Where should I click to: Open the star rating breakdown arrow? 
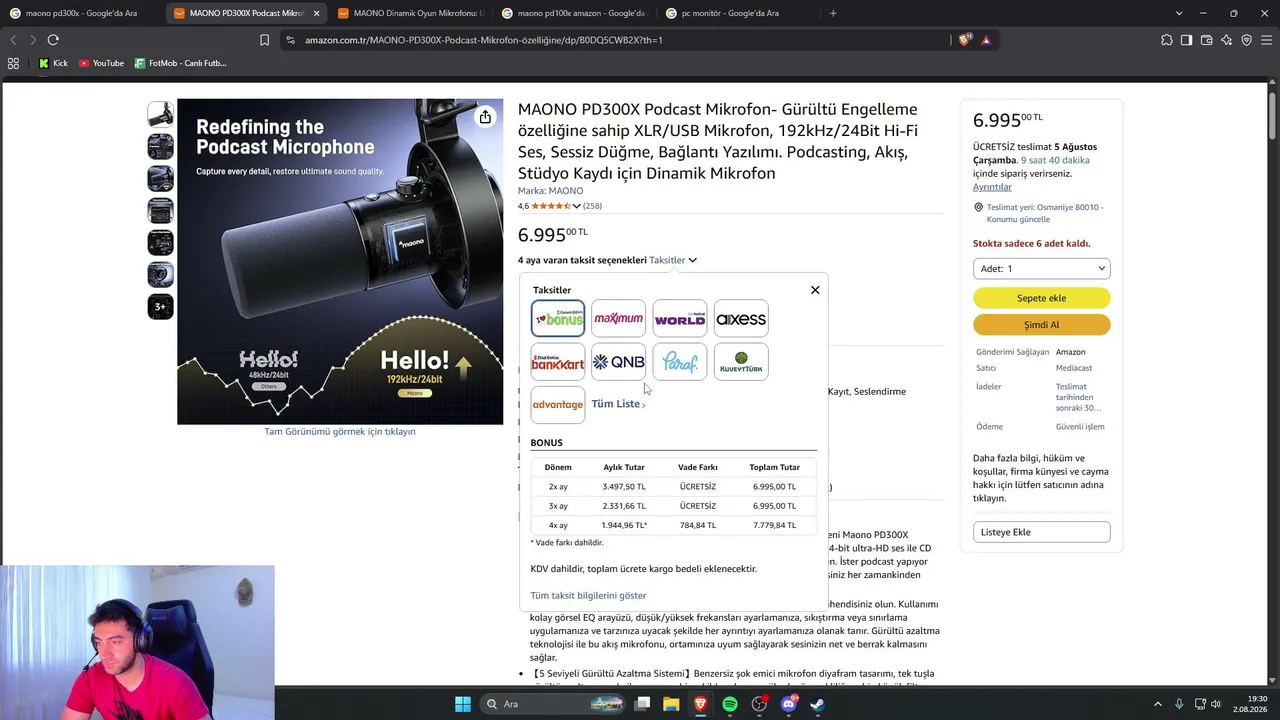(x=576, y=206)
